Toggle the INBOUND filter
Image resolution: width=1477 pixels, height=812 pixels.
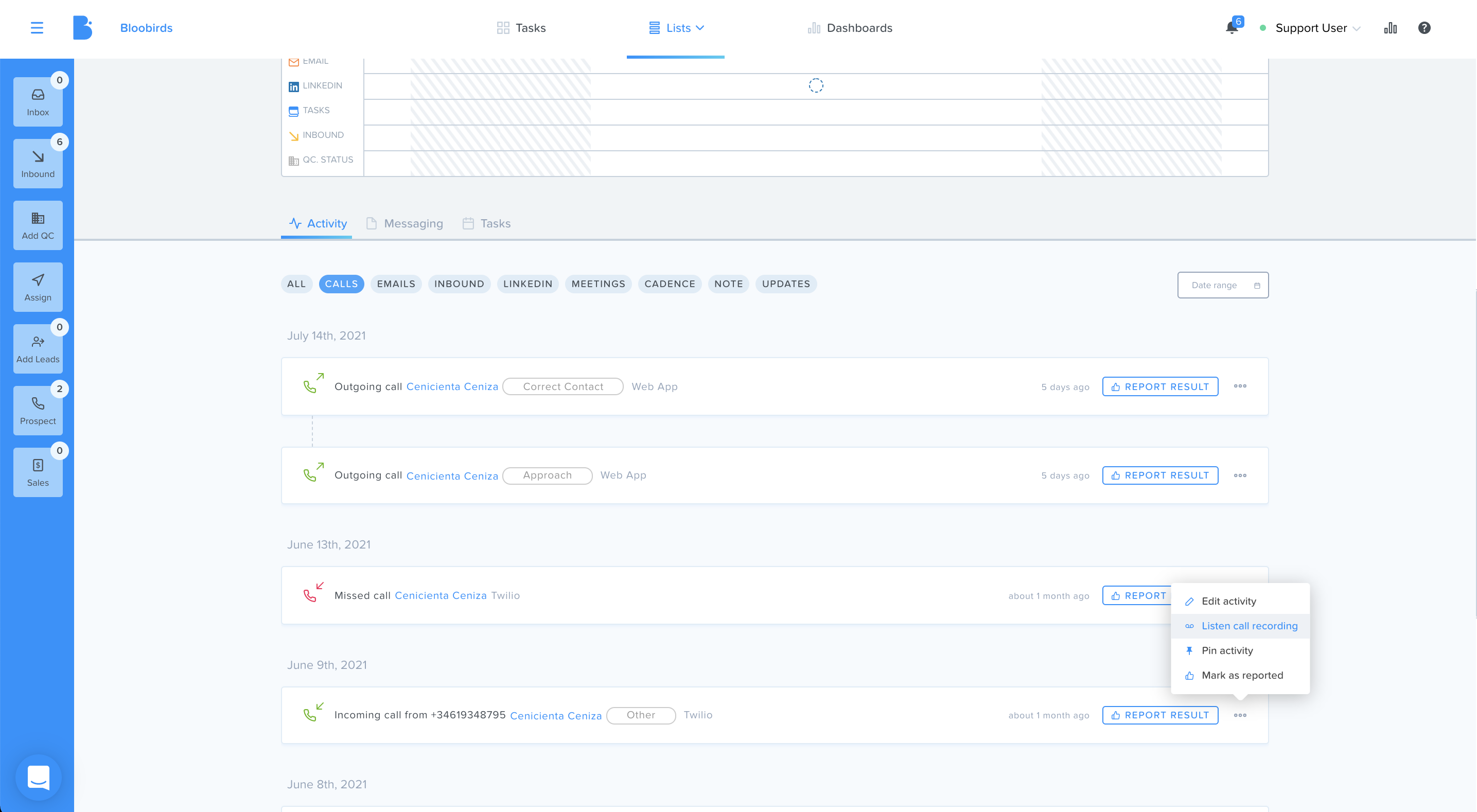[x=459, y=284]
